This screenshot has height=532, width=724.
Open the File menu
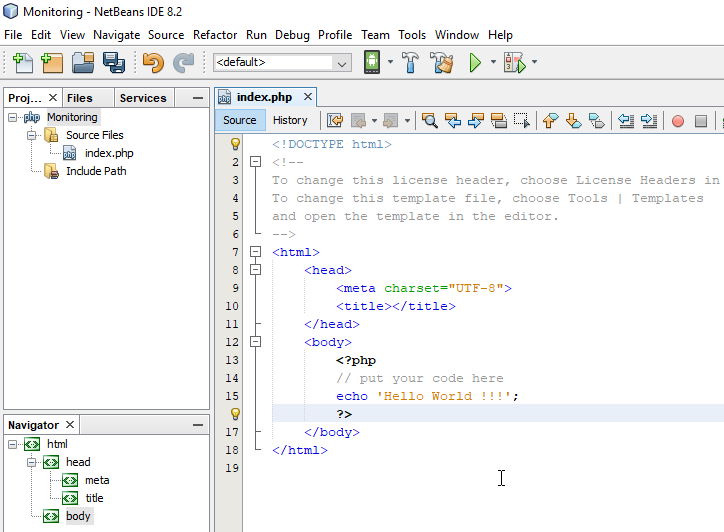13,35
